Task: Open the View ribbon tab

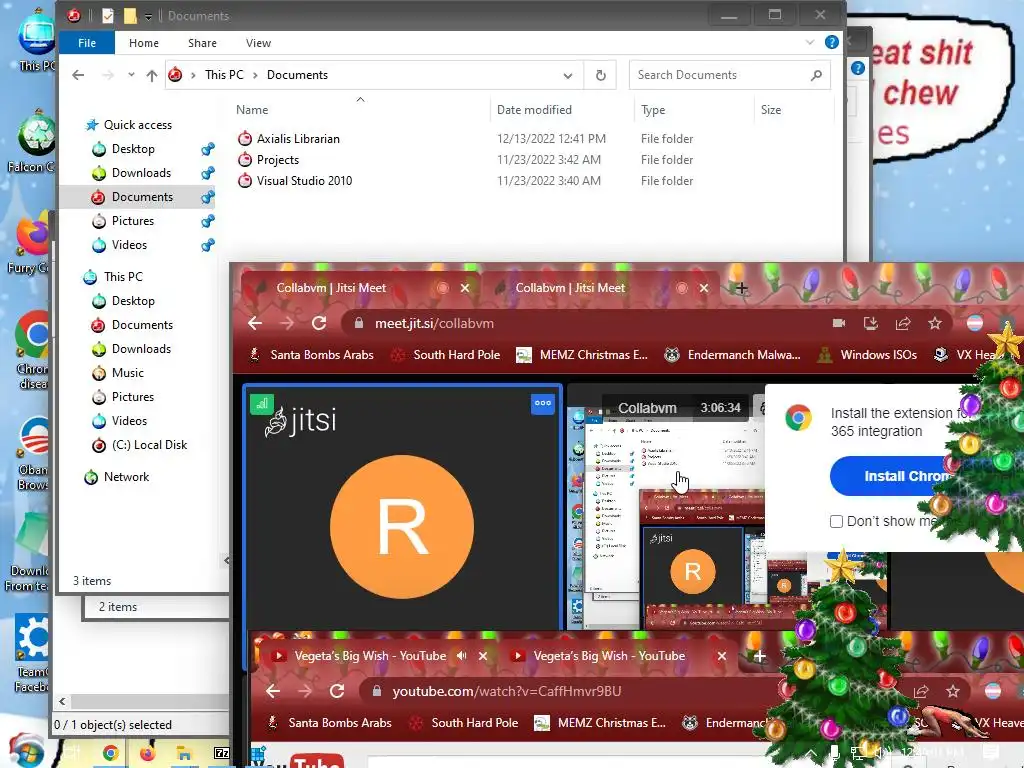Action: (x=258, y=43)
